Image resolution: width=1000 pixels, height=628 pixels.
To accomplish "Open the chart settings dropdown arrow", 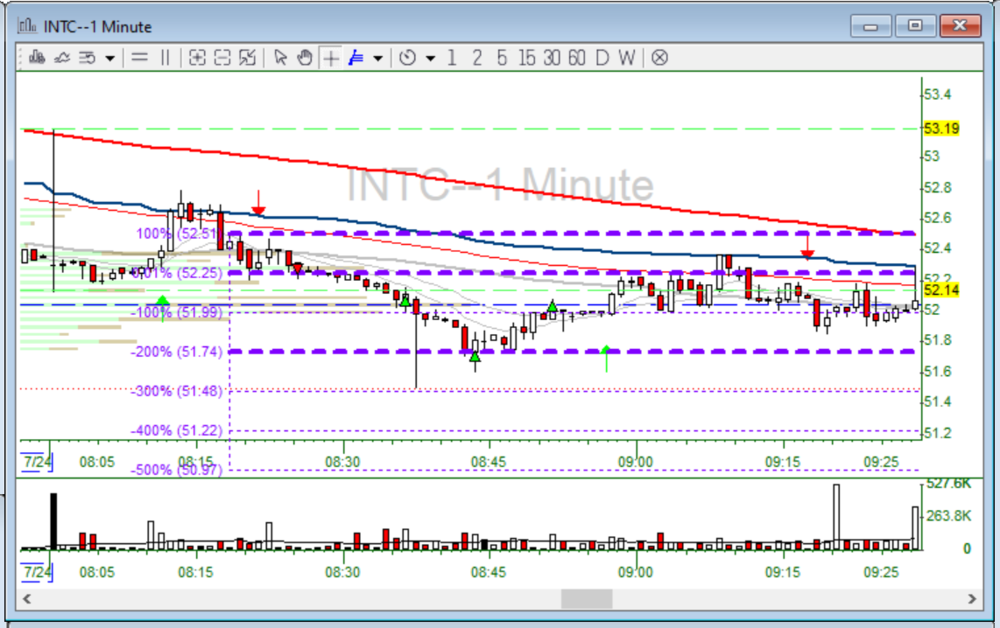I will [x=109, y=58].
